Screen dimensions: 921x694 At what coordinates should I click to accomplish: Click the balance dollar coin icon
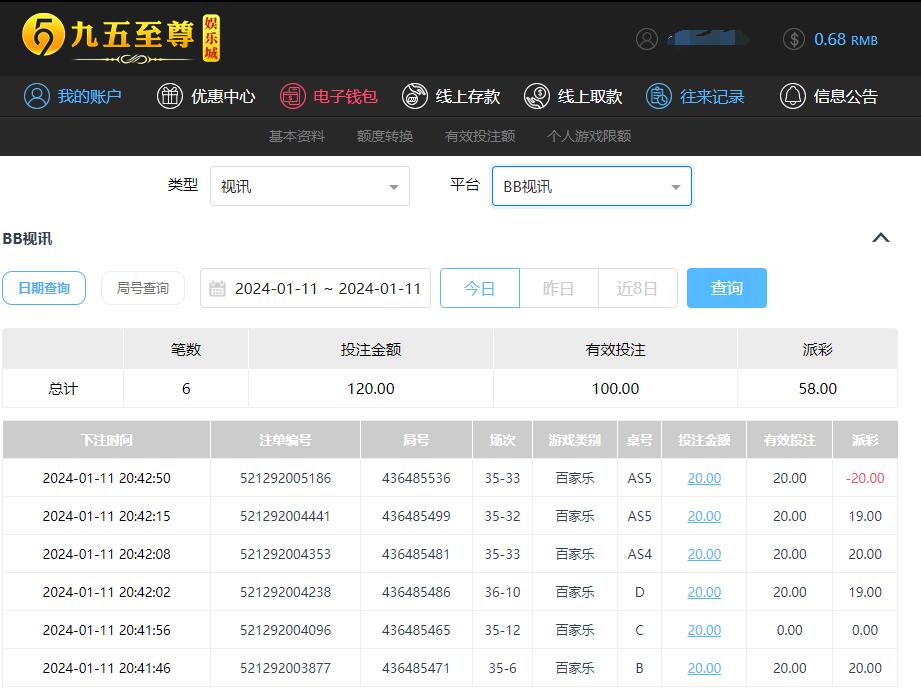794,39
